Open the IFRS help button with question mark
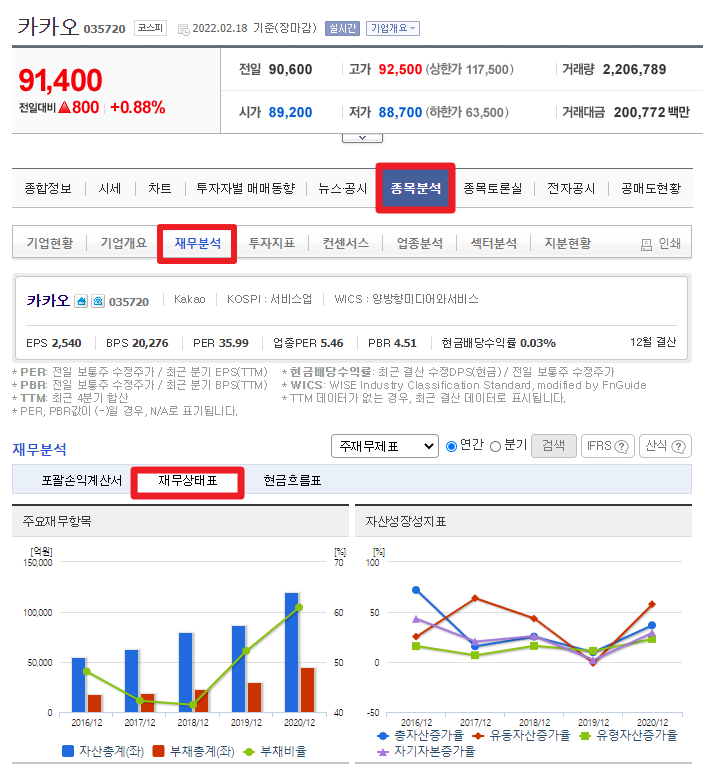 coord(608,446)
